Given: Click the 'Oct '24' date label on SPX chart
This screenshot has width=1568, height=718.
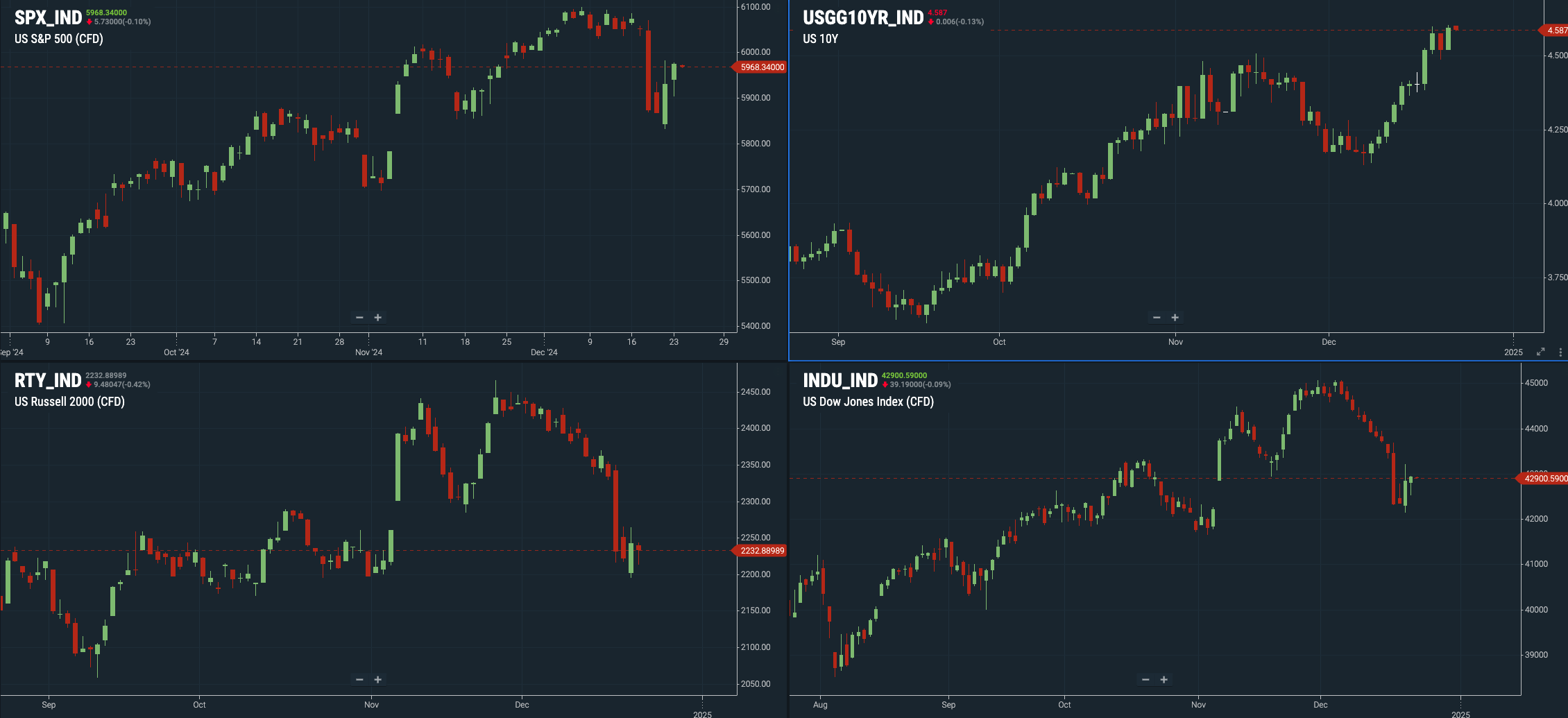Looking at the screenshot, I should [x=176, y=352].
